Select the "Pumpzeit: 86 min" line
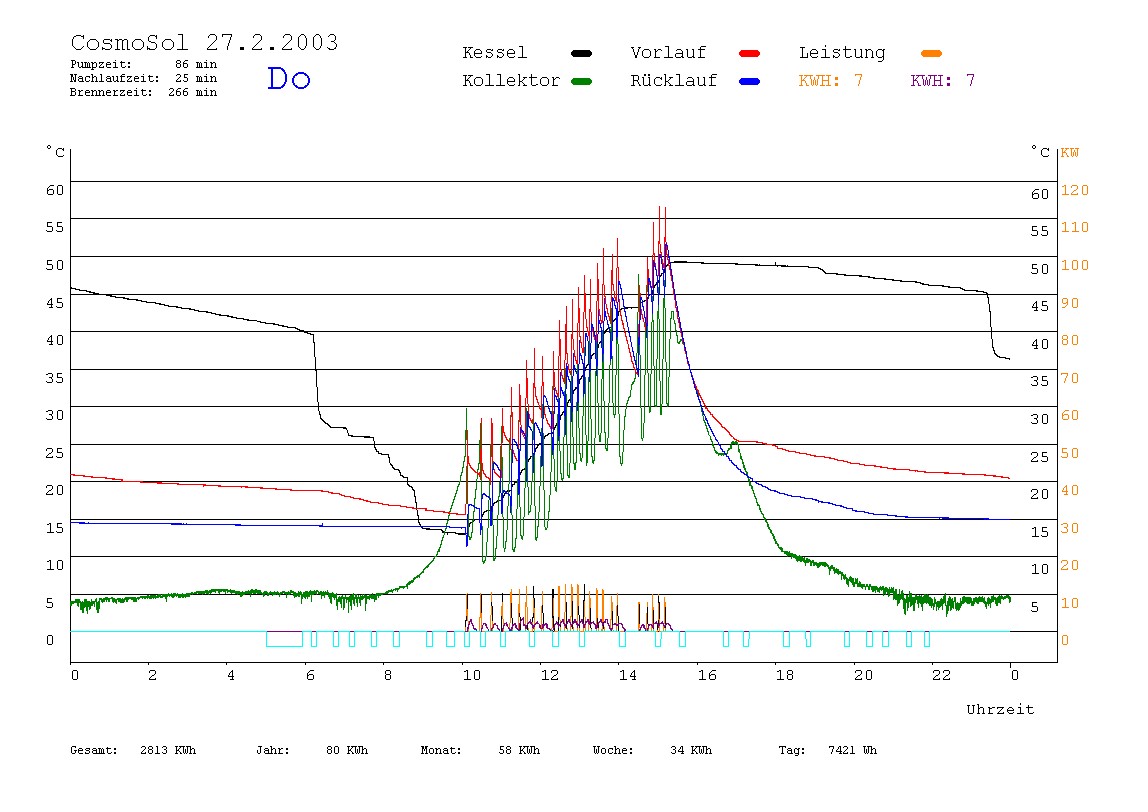This screenshot has width=1148, height=812. tap(144, 64)
